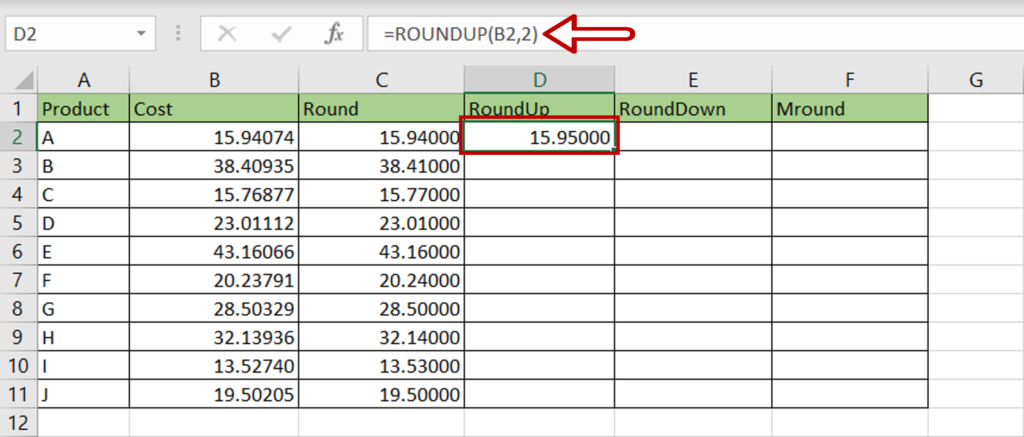Select Product cell containing letter J

pyautogui.click(x=84, y=395)
